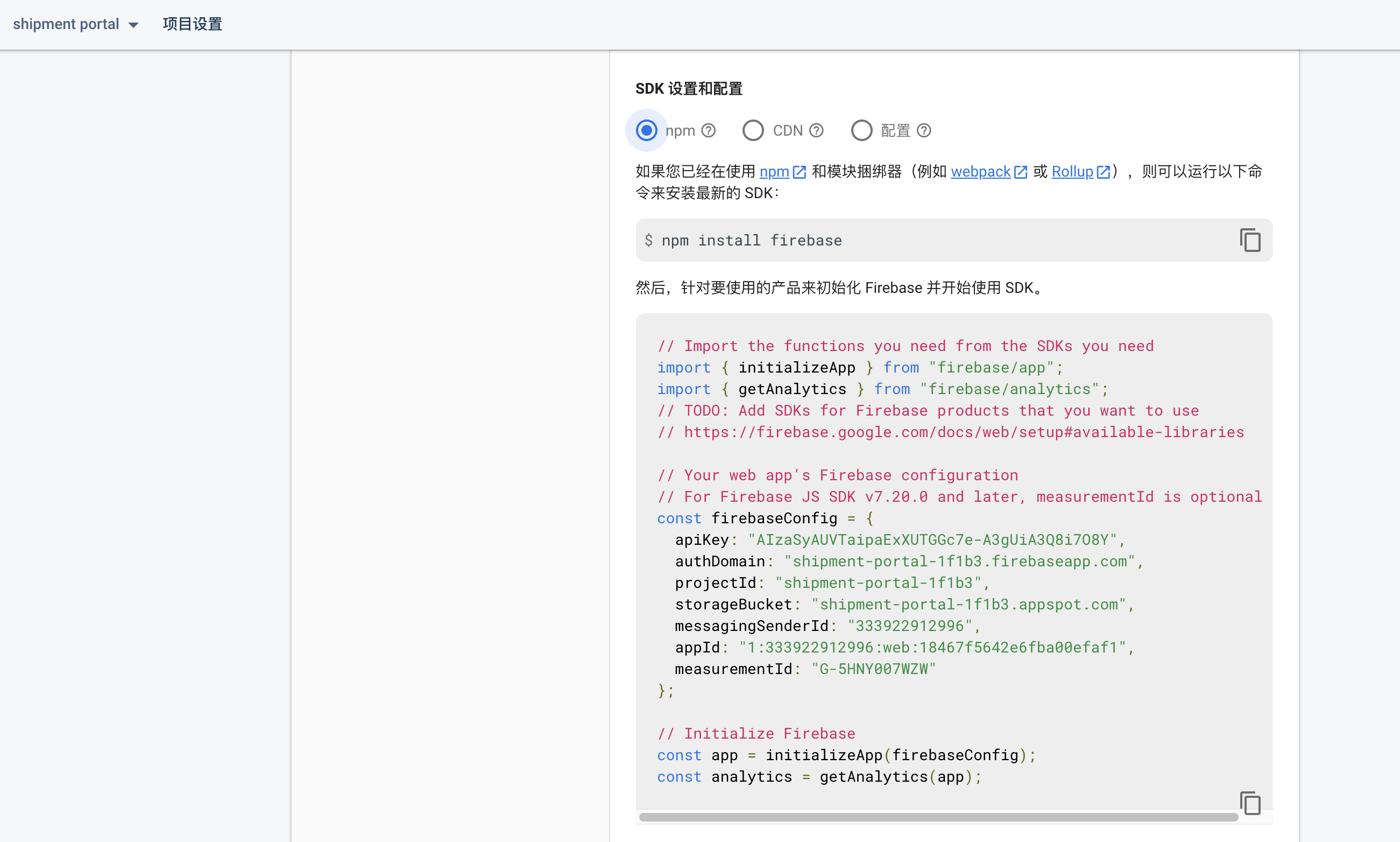Click external link icon beside npm link
Image resolution: width=1400 pixels, height=842 pixels.
pyautogui.click(x=800, y=172)
